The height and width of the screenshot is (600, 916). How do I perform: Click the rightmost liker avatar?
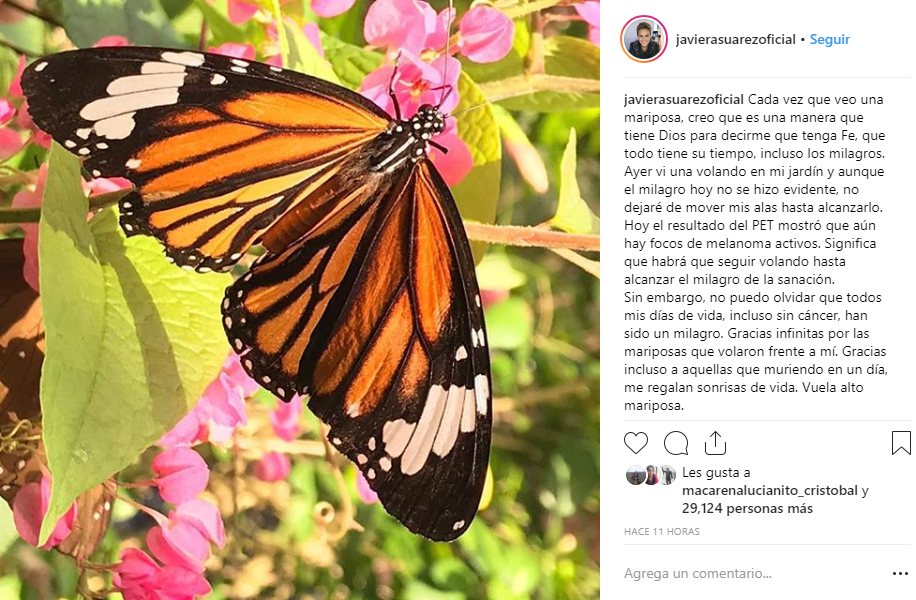coord(667,475)
